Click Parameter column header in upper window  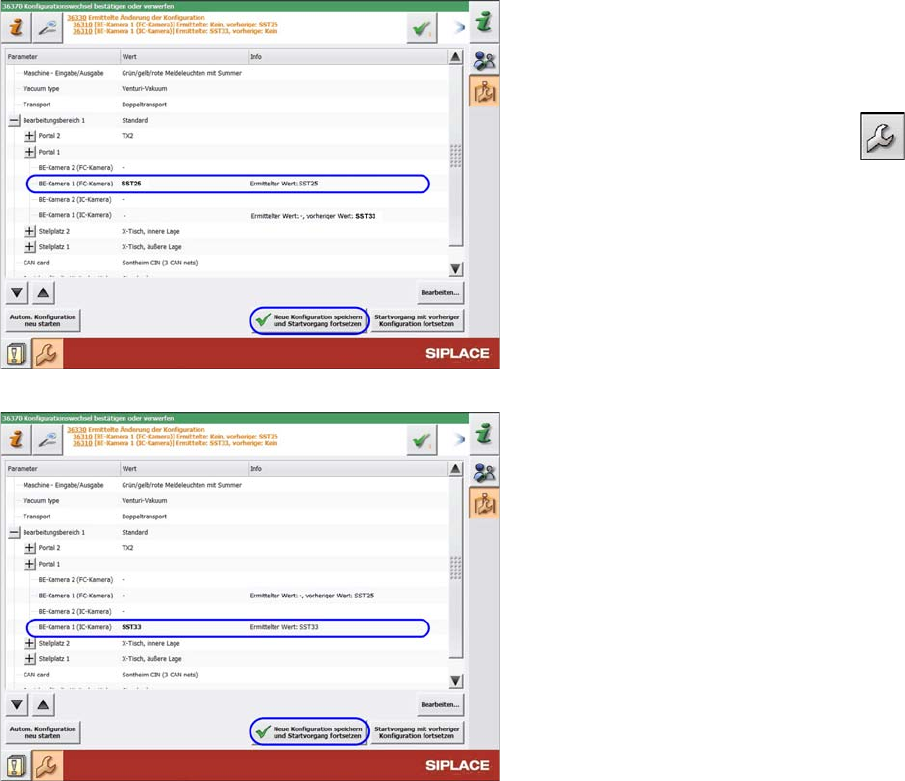point(63,57)
